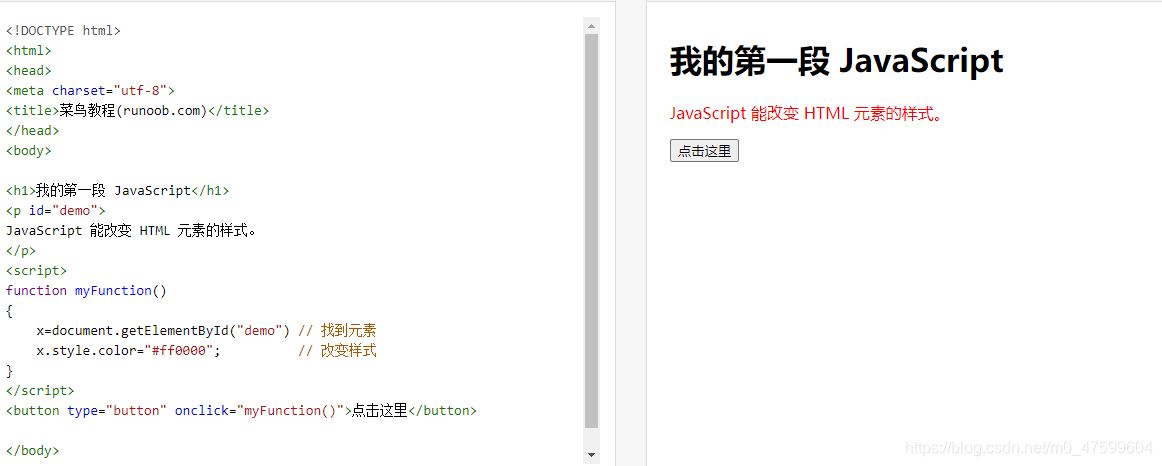Click the opening <script> tag line
1162x466 pixels.
coord(36,271)
